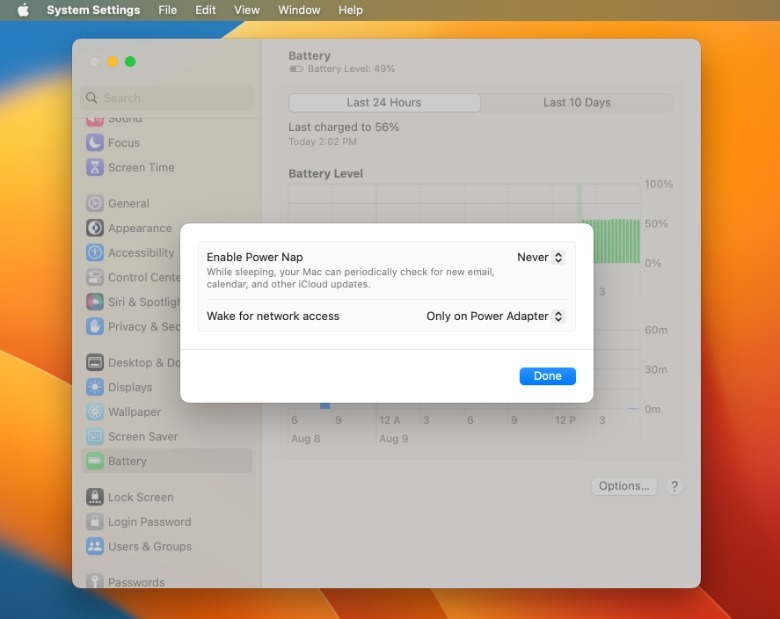Click the Displays icon in sidebar
Viewport: 780px width, 619px height.
[94, 388]
